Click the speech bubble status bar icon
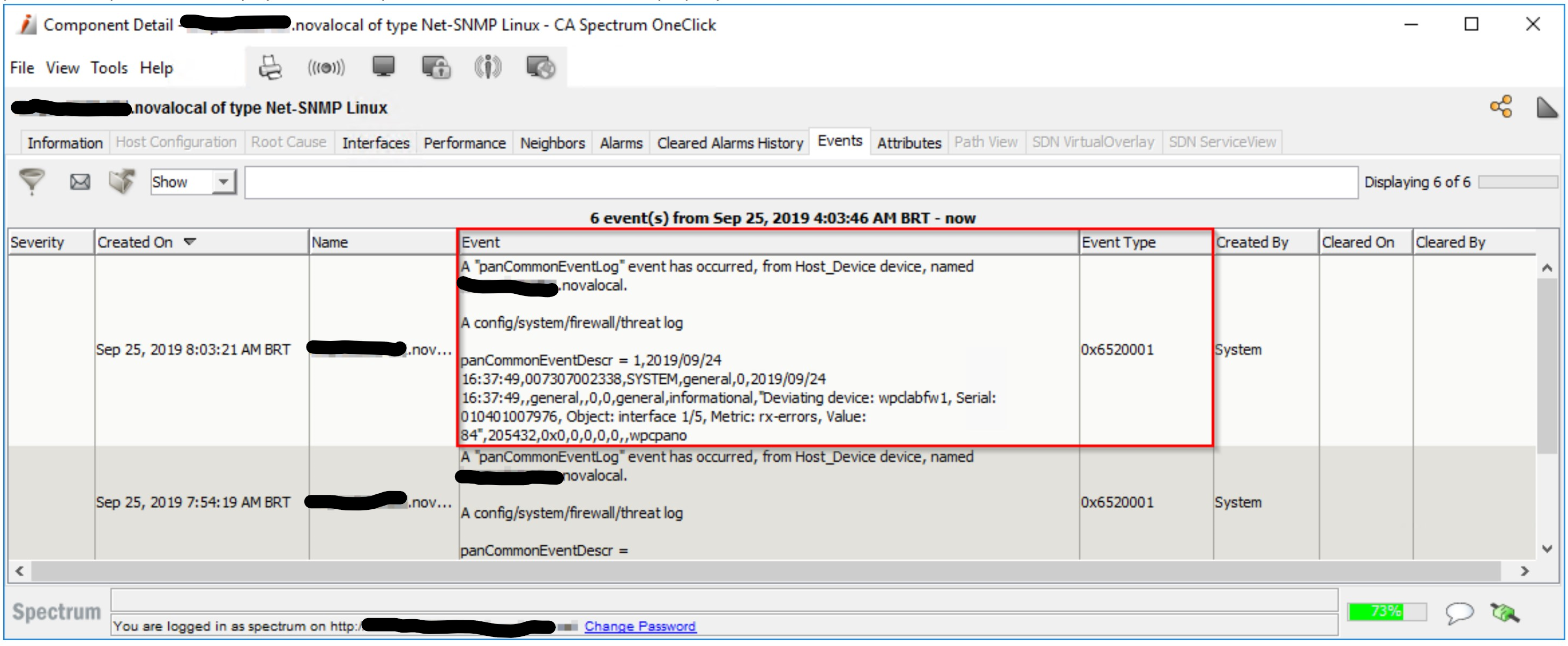The width and height of the screenshot is (1568, 646). pos(1459,613)
